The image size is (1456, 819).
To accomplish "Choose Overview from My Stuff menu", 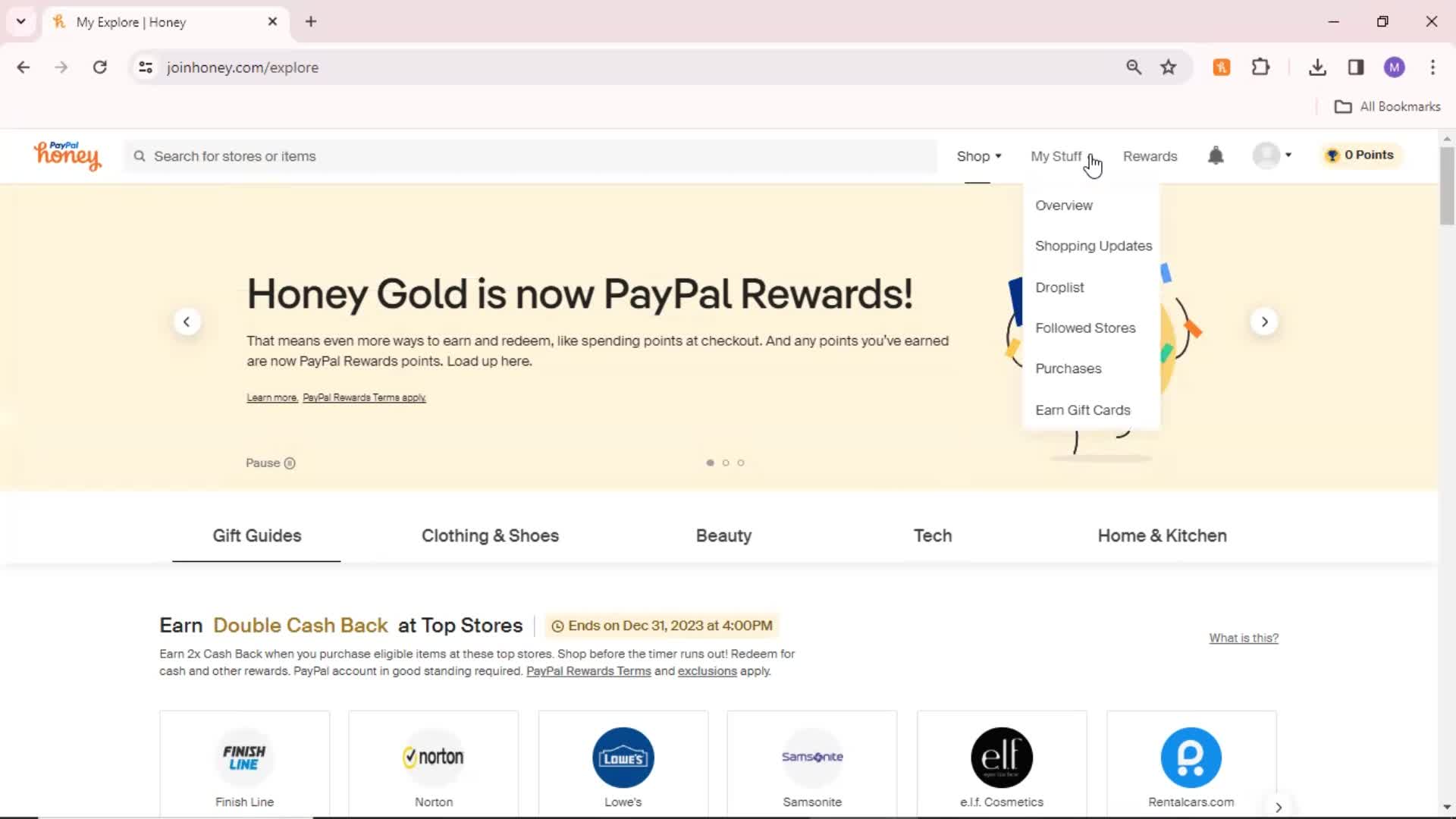I will point(1063,206).
